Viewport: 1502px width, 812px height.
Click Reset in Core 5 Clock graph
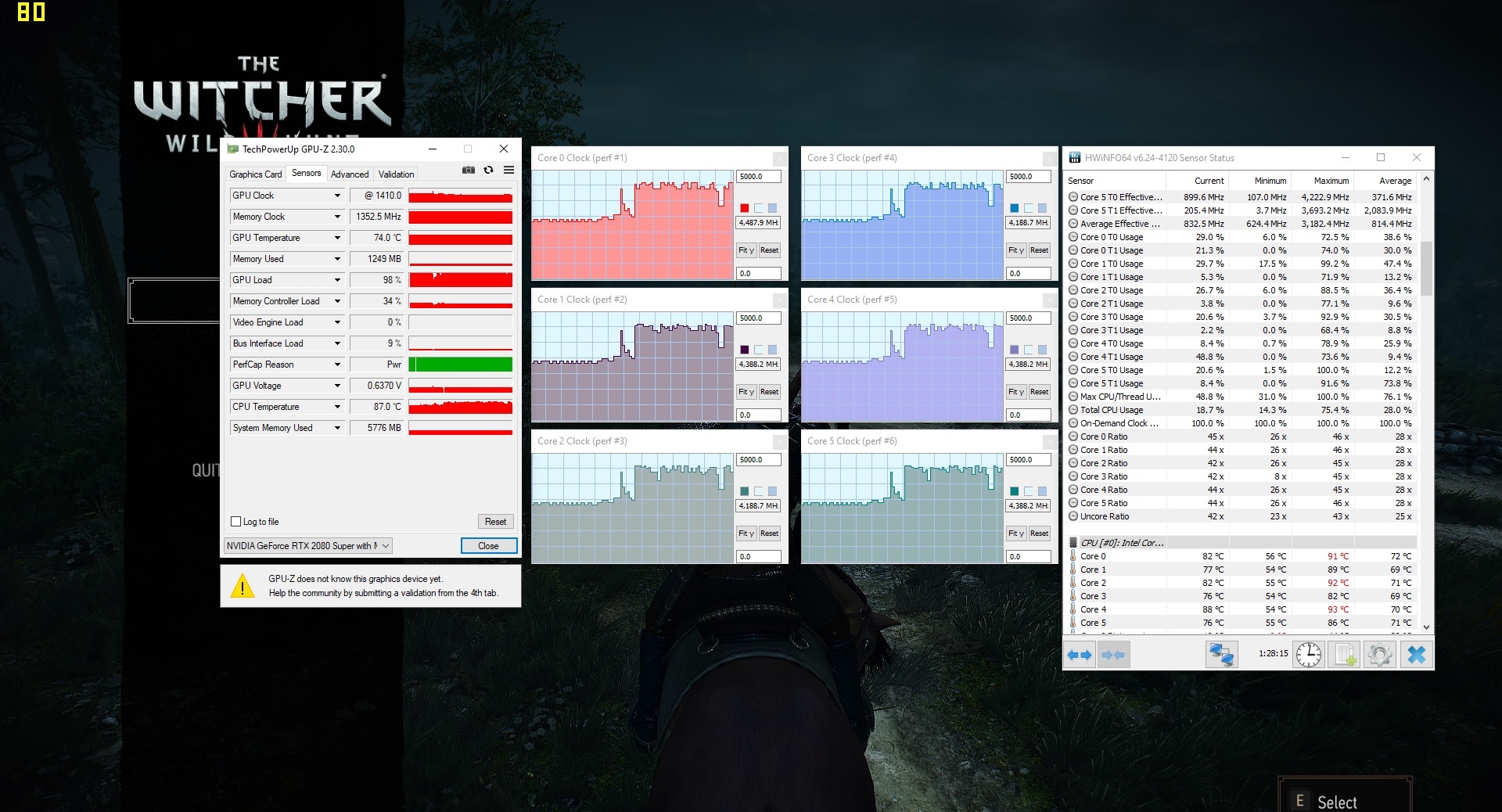(1039, 534)
